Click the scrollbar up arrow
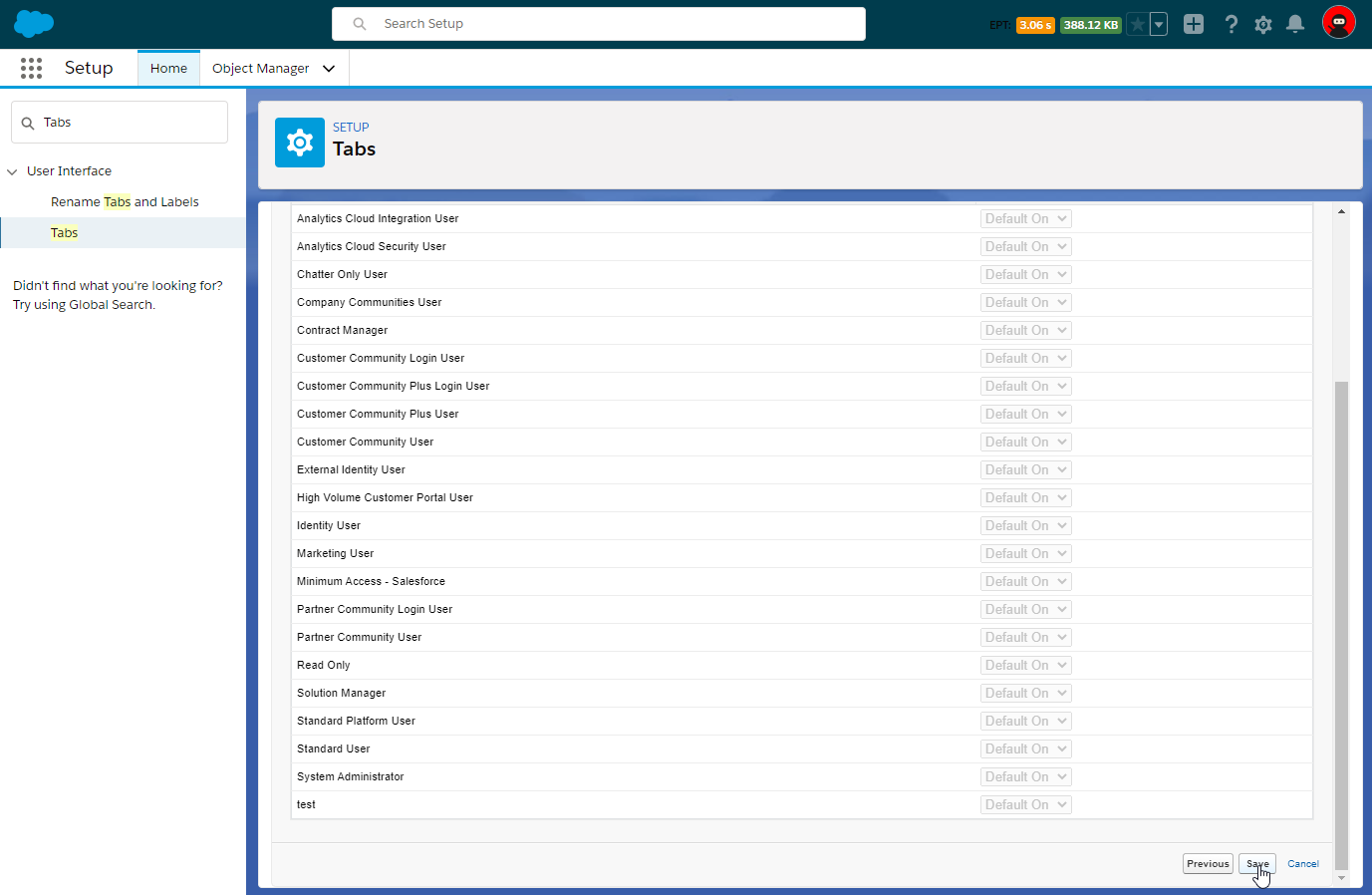The height and width of the screenshot is (895, 1372). pyautogui.click(x=1341, y=211)
